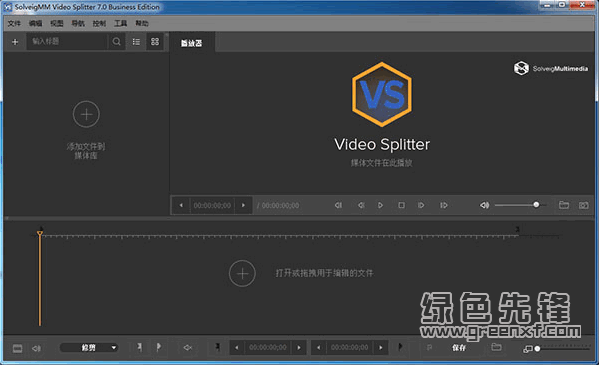600x366 pixels.
Task: Open the output folder icon next to 保存
Action: [496, 347]
